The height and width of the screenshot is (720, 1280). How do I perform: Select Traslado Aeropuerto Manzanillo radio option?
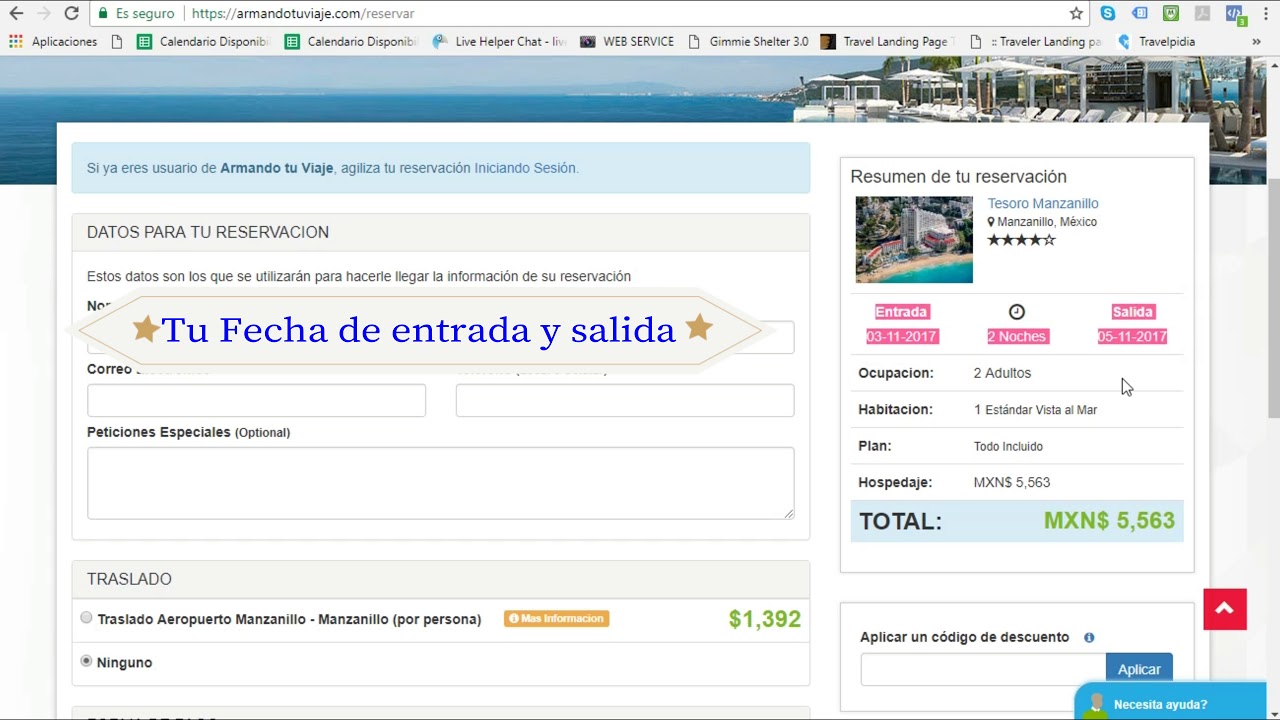point(86,618)
